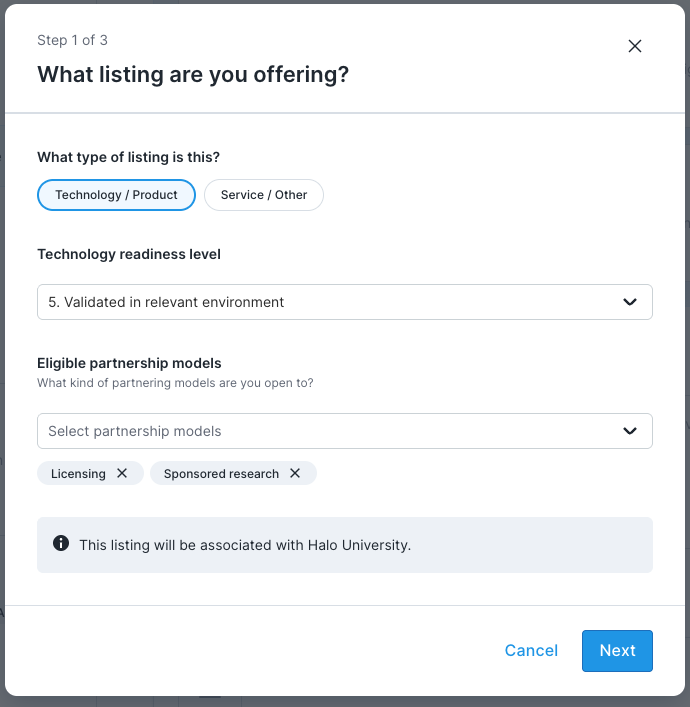Click the 'Technology readiness level' label
The height and width of the screenshot is (707, 690).
[129, 254]
